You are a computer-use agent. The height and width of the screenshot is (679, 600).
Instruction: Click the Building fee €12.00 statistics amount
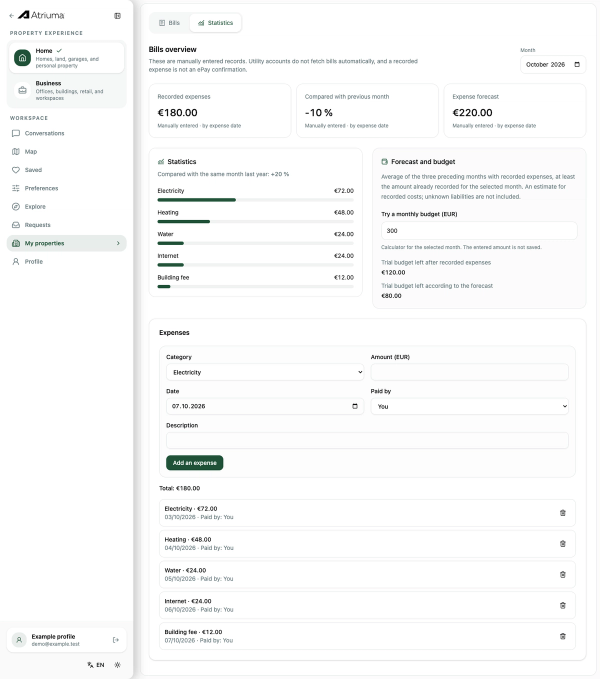(x=344, y=278)
